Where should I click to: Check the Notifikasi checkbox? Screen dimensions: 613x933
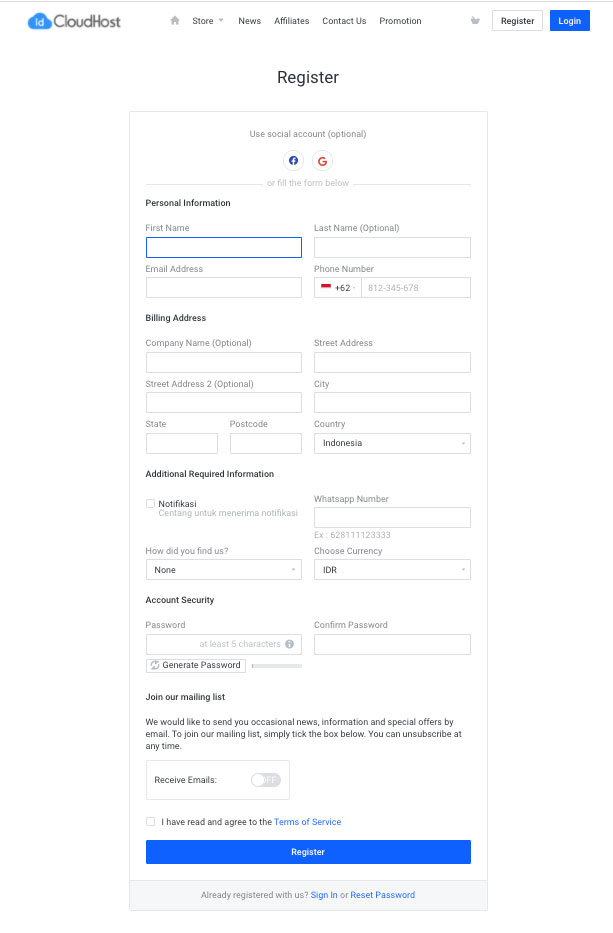(150, 503)
